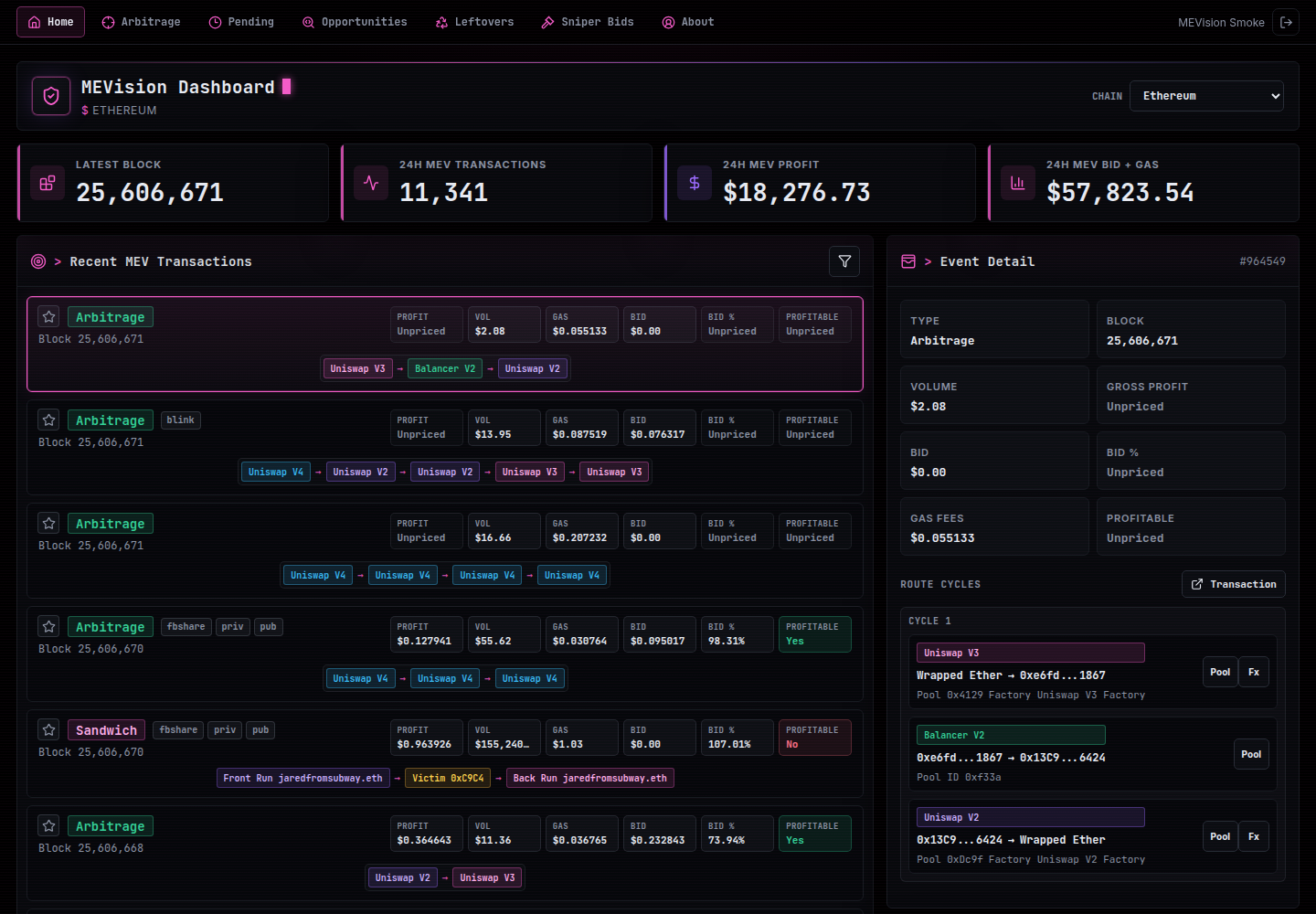Click Gas Fees $0.055133 in Event Detail
Image resolution: width=1316 pixels, height=914 pixels.
pos(994,527)
